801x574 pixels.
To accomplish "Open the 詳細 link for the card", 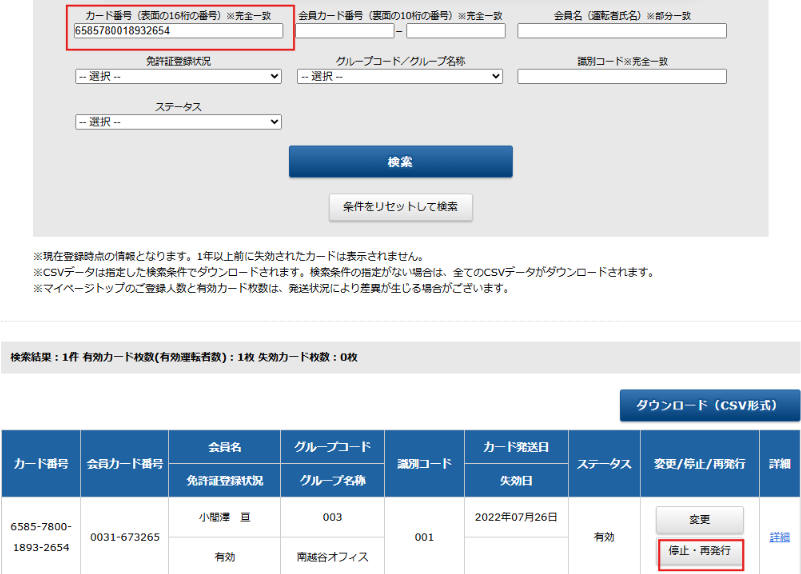I will pyautogui.click(x=779, y=537).
